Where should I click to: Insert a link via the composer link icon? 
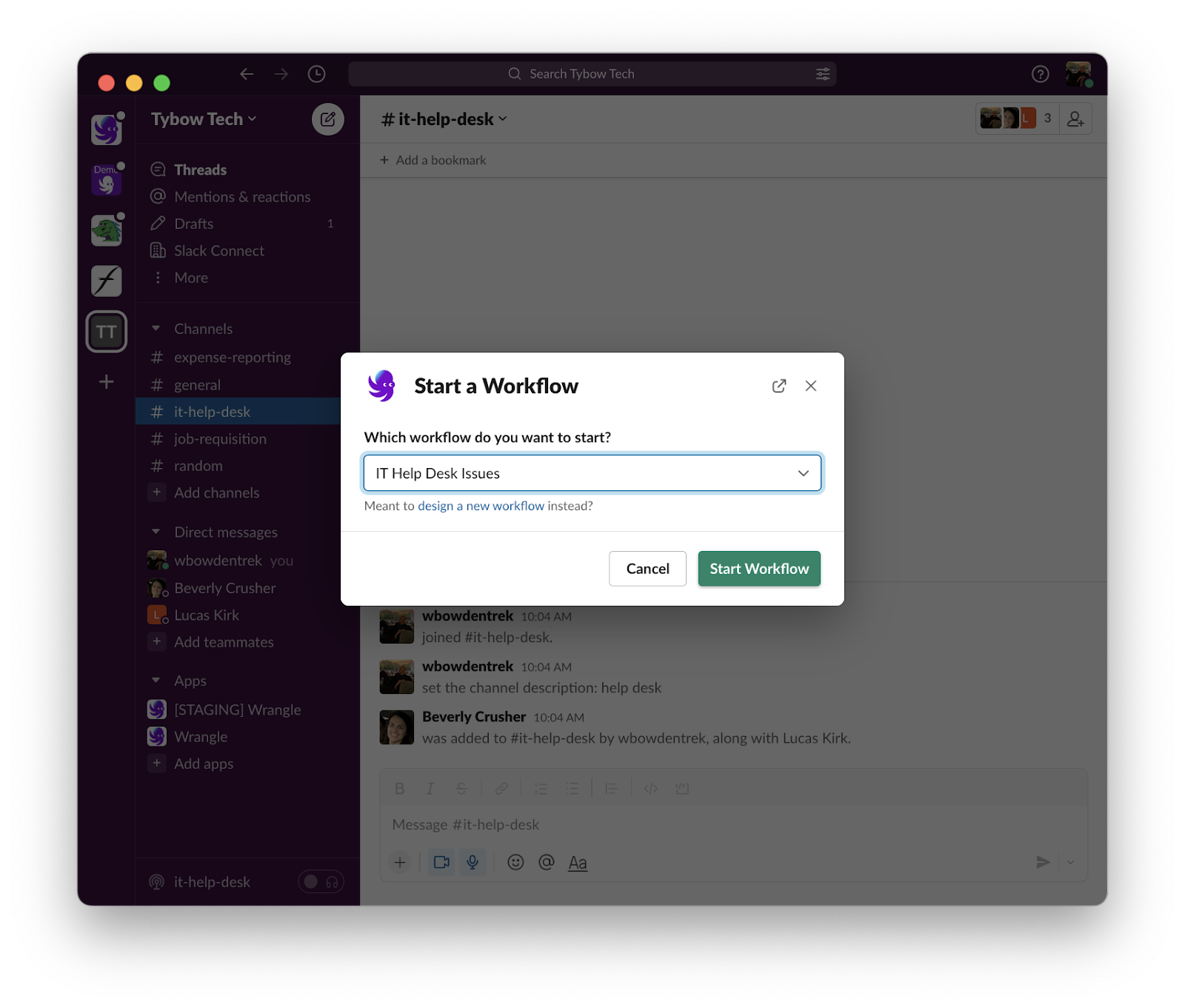(501, 789)
